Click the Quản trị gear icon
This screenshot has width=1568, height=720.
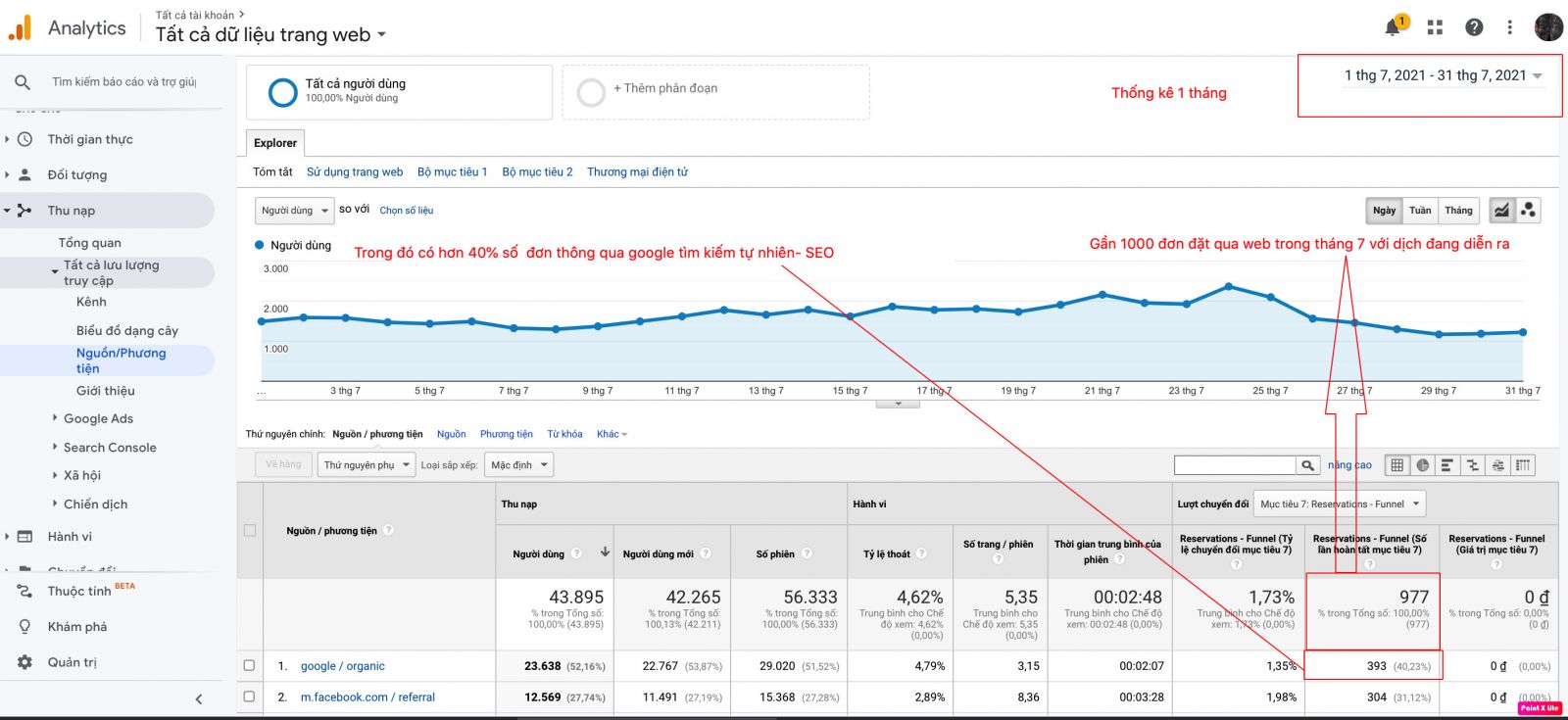(24, 662)
